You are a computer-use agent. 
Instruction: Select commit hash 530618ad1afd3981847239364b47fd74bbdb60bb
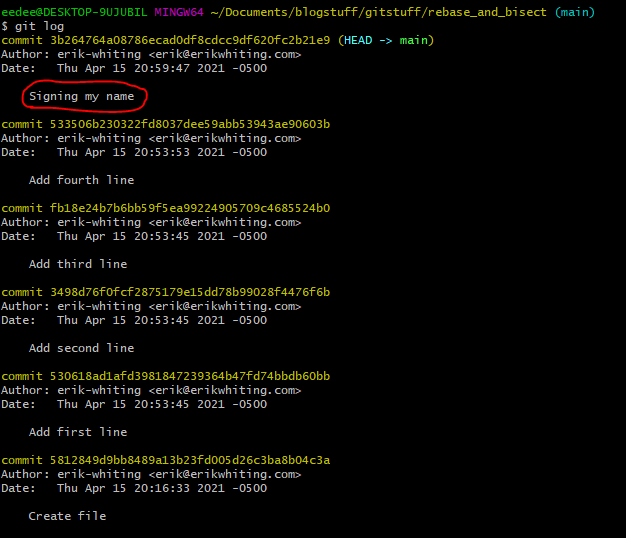point(190,376)
